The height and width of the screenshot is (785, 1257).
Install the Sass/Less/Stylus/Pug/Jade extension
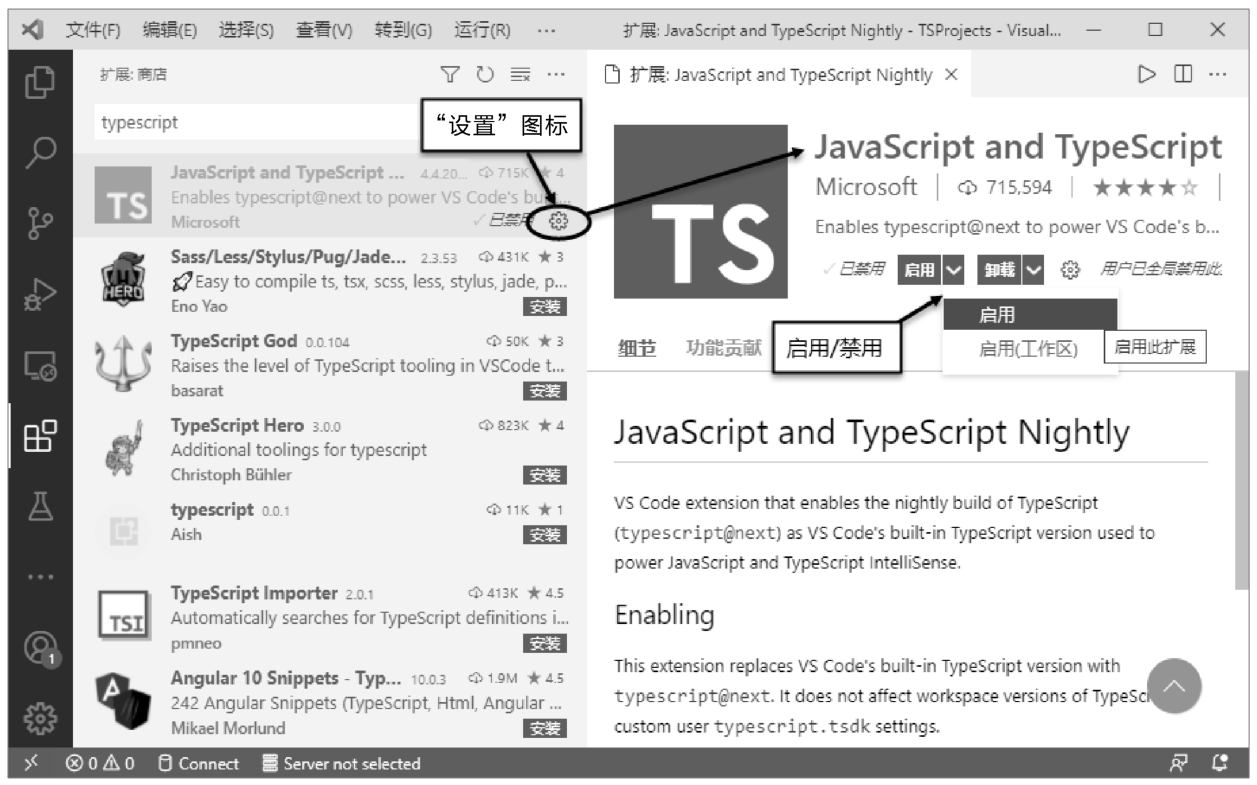[x=545, y=306]
